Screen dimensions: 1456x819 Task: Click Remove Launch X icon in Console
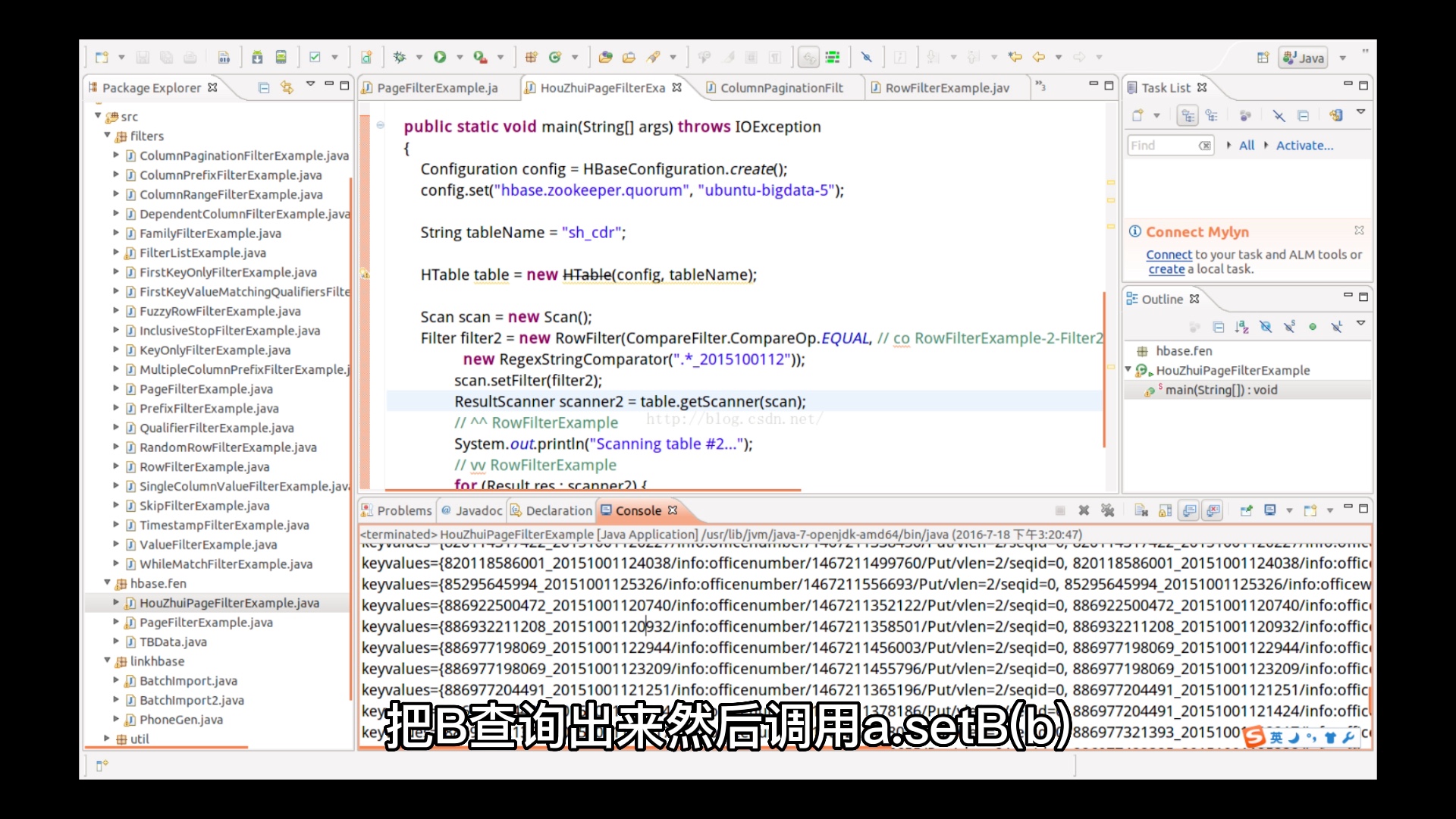click(x=1084, y=510)
